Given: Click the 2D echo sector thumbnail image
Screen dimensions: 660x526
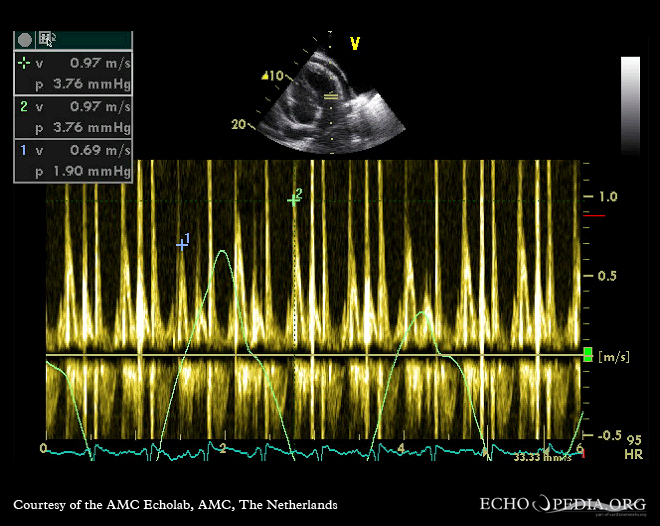Looking at the screenshot, I should [x=330, y=100].
